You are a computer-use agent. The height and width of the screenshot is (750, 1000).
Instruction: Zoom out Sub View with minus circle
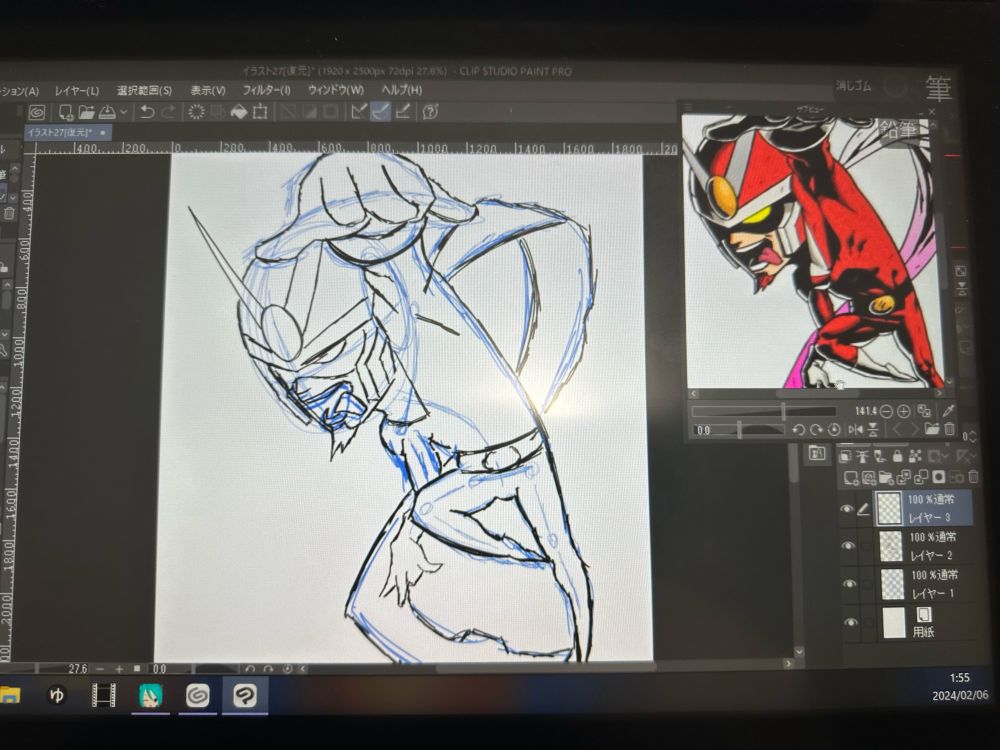(886, 411)
